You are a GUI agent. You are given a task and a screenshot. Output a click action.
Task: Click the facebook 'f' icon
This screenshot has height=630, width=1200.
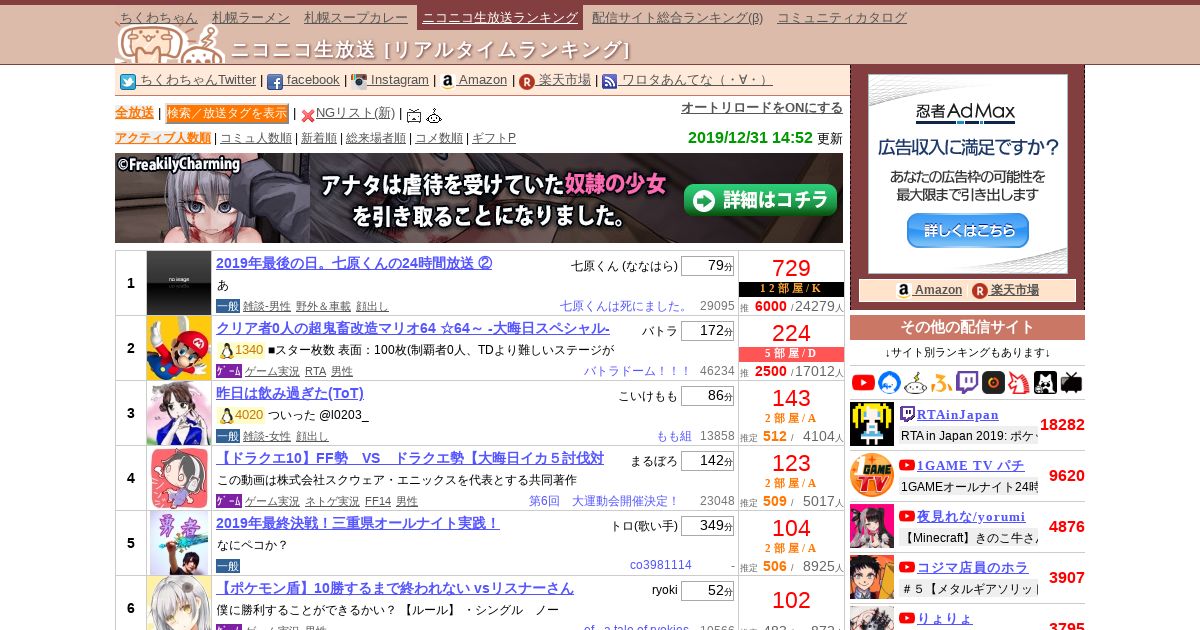[x=275, y=82]
